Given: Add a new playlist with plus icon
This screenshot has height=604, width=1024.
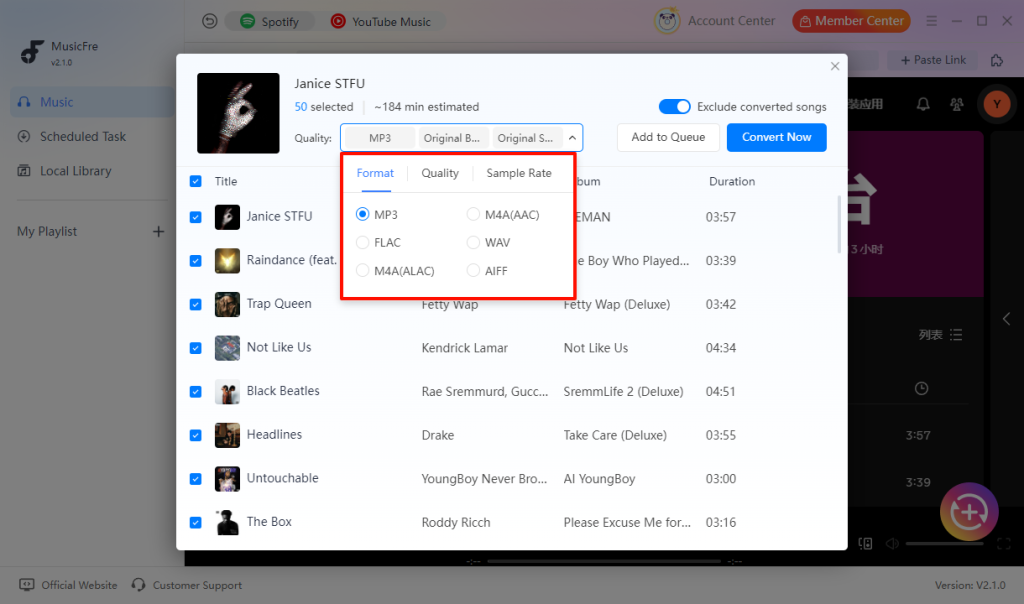Looking at the screenshot, I should pyautogui.click(x=158, y=232).
